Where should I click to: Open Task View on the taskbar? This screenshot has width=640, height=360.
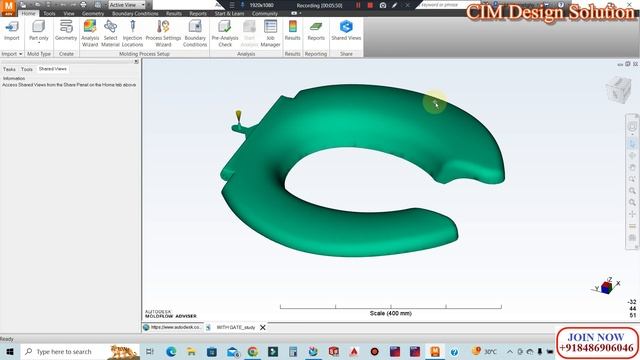coord(150,351)
